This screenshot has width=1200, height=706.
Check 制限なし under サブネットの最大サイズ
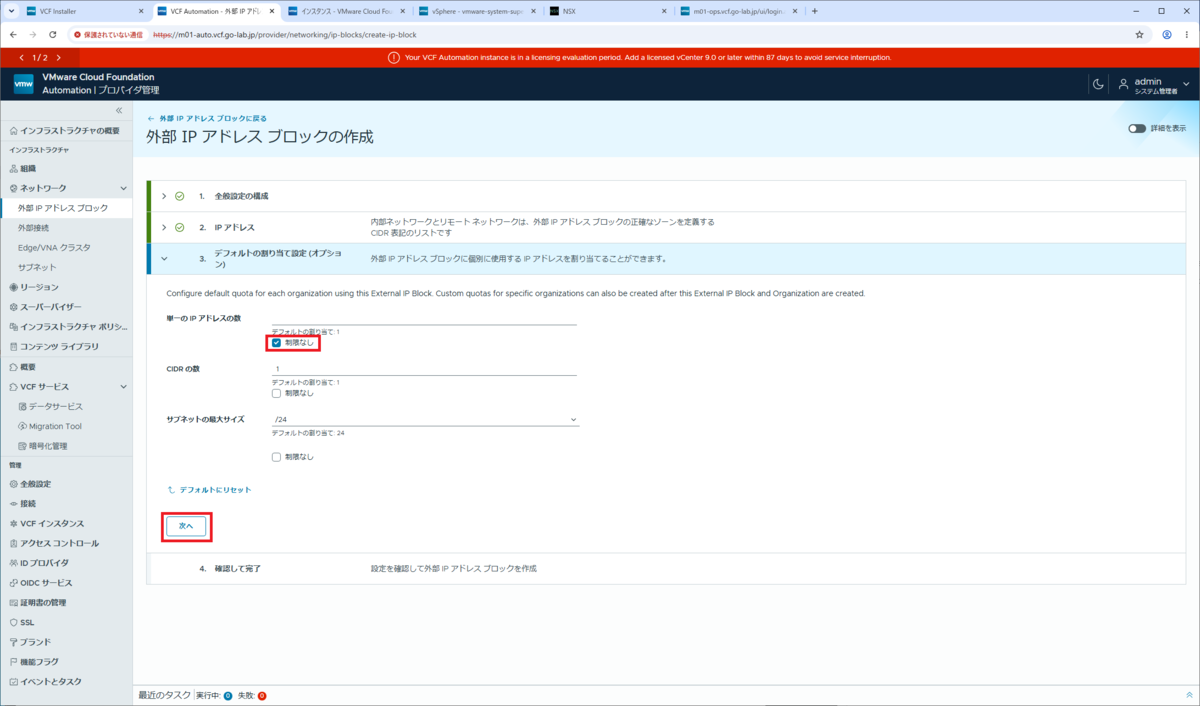[x=277, y=457]
